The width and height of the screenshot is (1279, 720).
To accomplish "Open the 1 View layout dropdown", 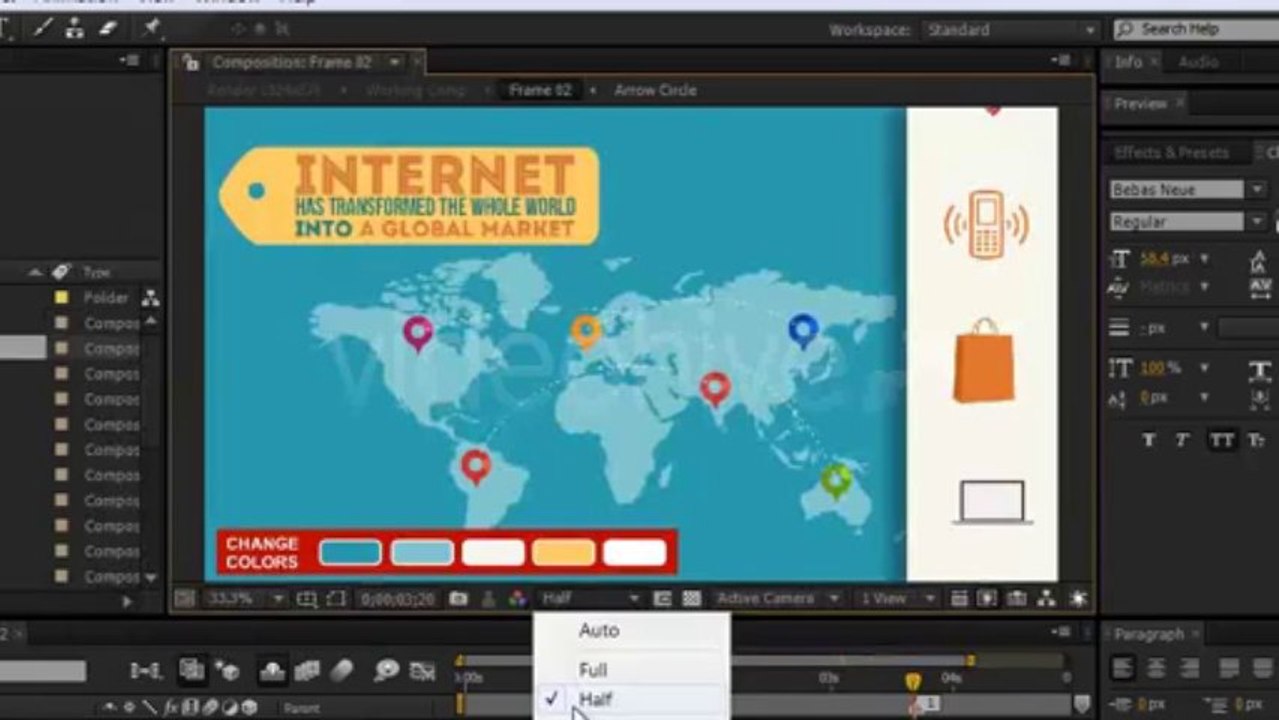I will [x=898, y=599].
